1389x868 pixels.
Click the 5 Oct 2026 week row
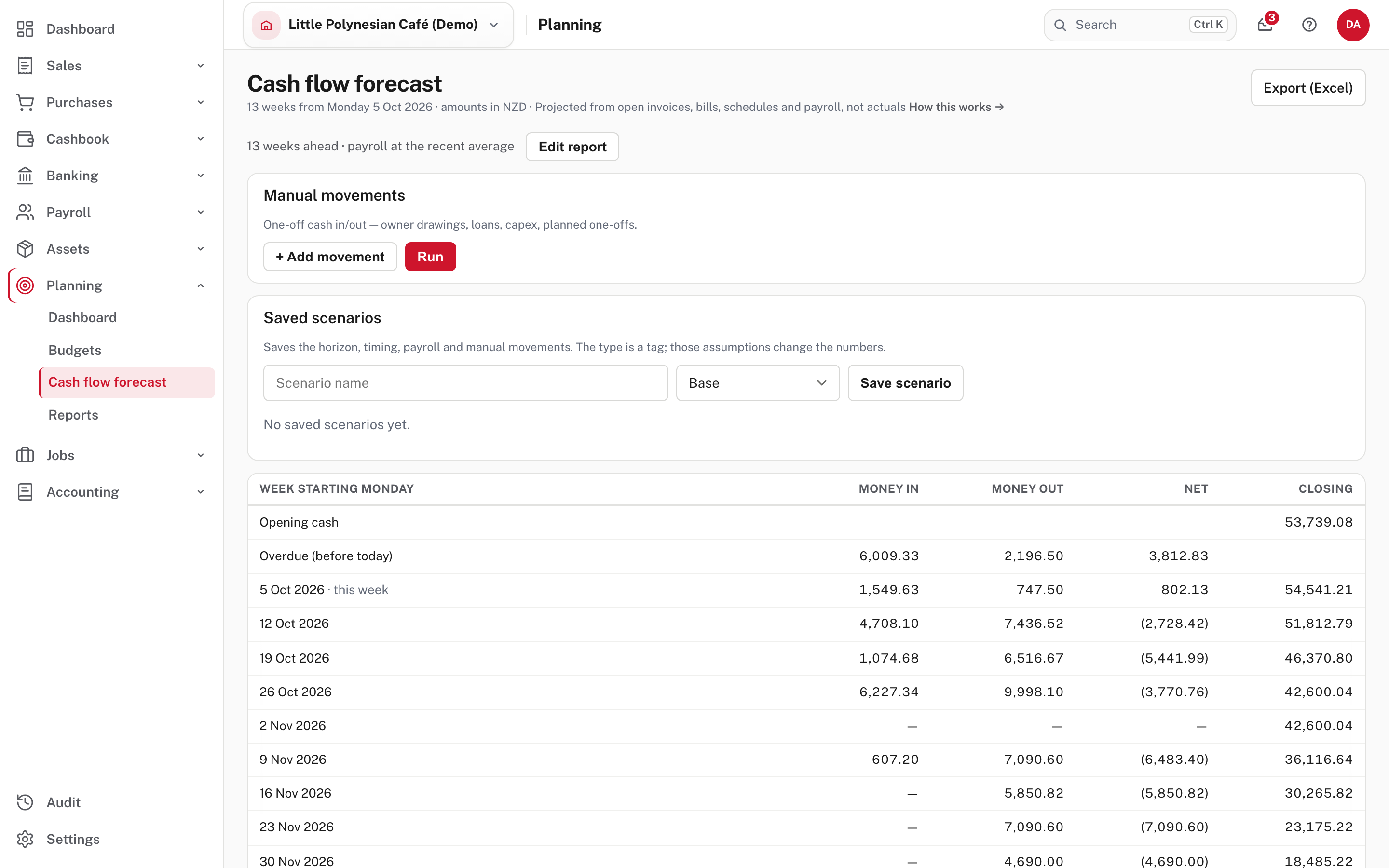[806, 590]
